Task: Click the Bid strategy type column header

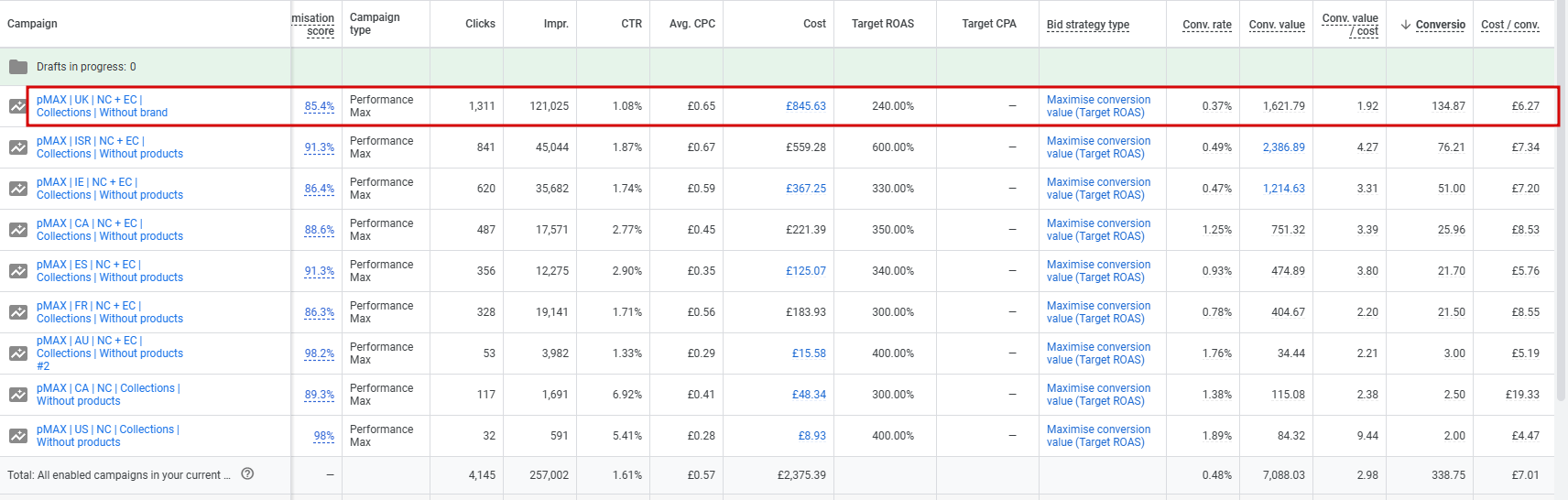Action: [x=1088, y=25]
